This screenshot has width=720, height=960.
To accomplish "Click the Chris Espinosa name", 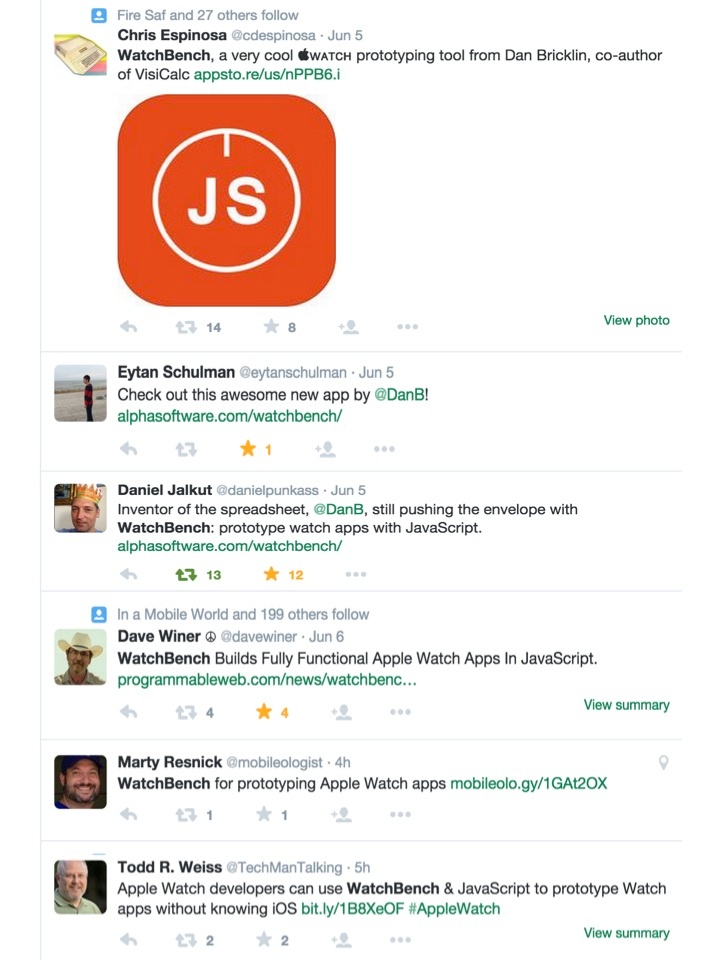I will click(172, 35).
